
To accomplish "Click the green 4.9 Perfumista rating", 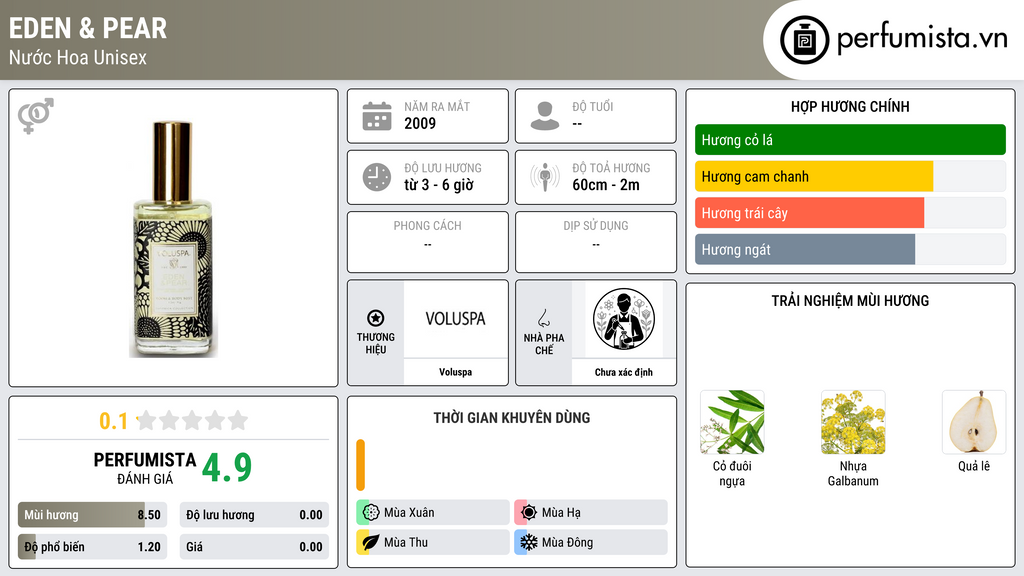I will [227, 467].
